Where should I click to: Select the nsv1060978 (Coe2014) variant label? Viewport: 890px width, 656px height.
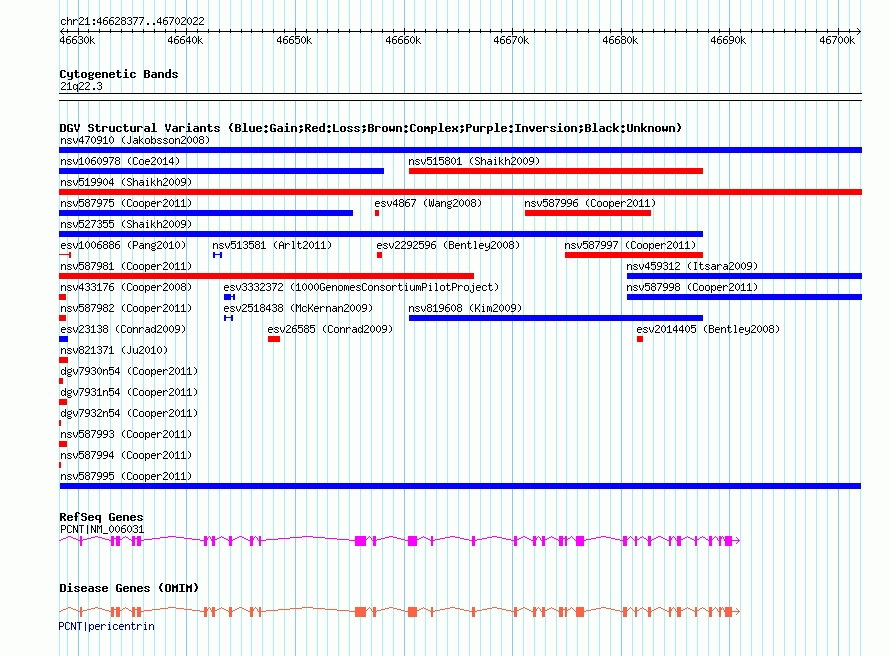coord(120,161)
